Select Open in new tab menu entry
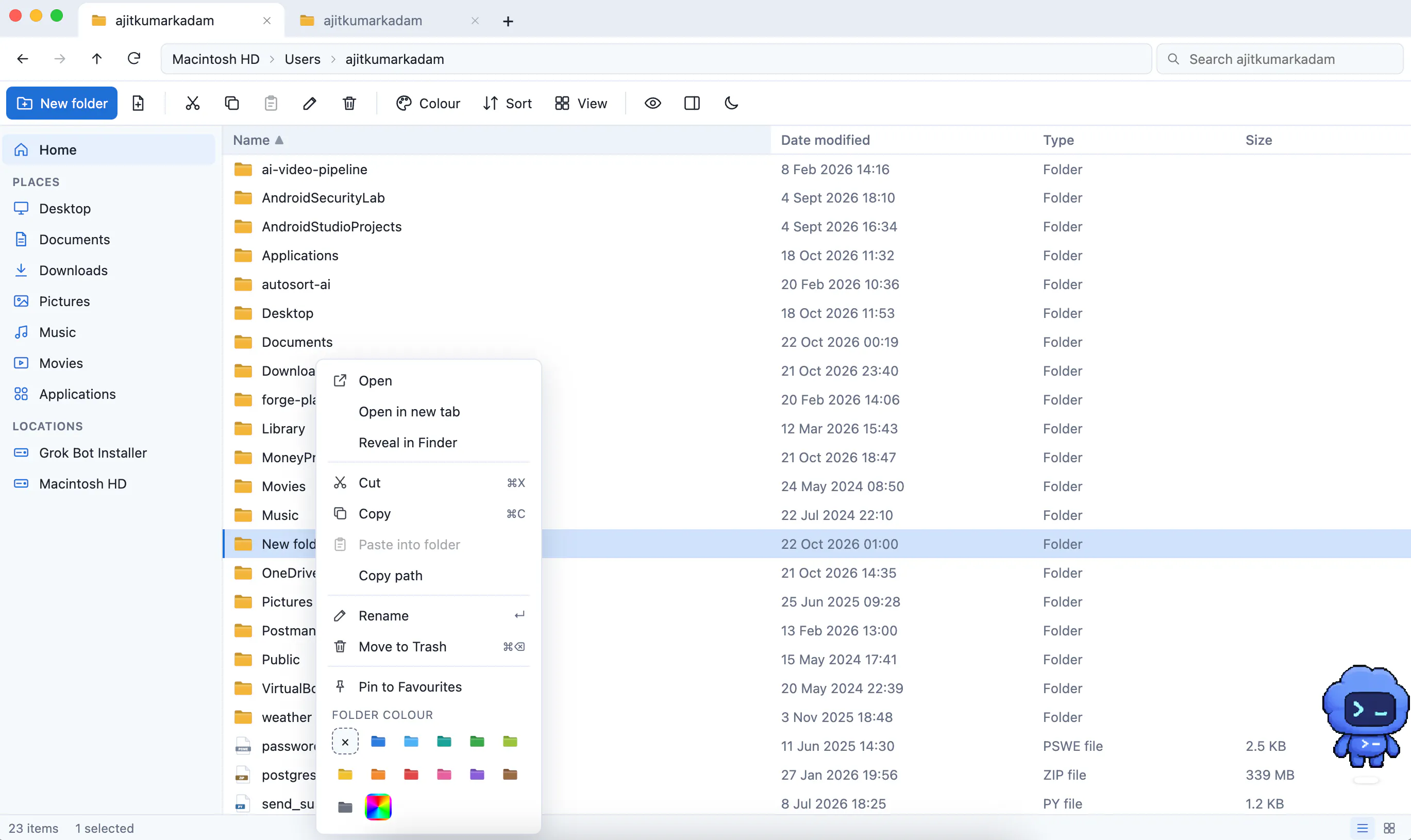This screenshot has height=840, width=1411. (428, 412)
